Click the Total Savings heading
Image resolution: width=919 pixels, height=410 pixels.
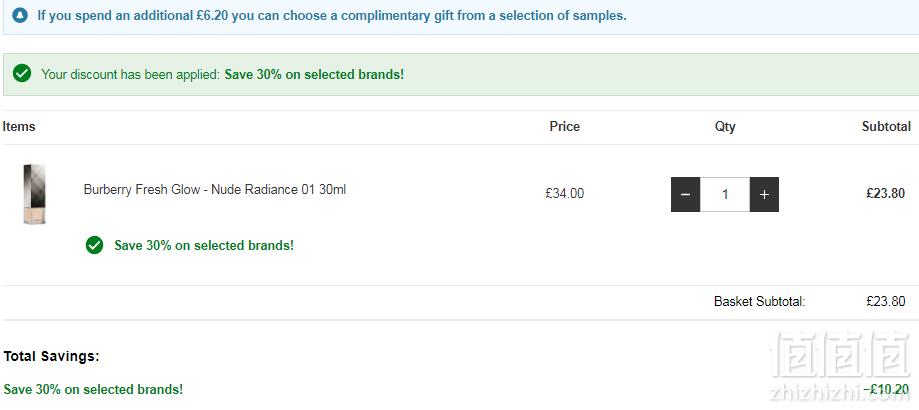(x=52, y=356)
